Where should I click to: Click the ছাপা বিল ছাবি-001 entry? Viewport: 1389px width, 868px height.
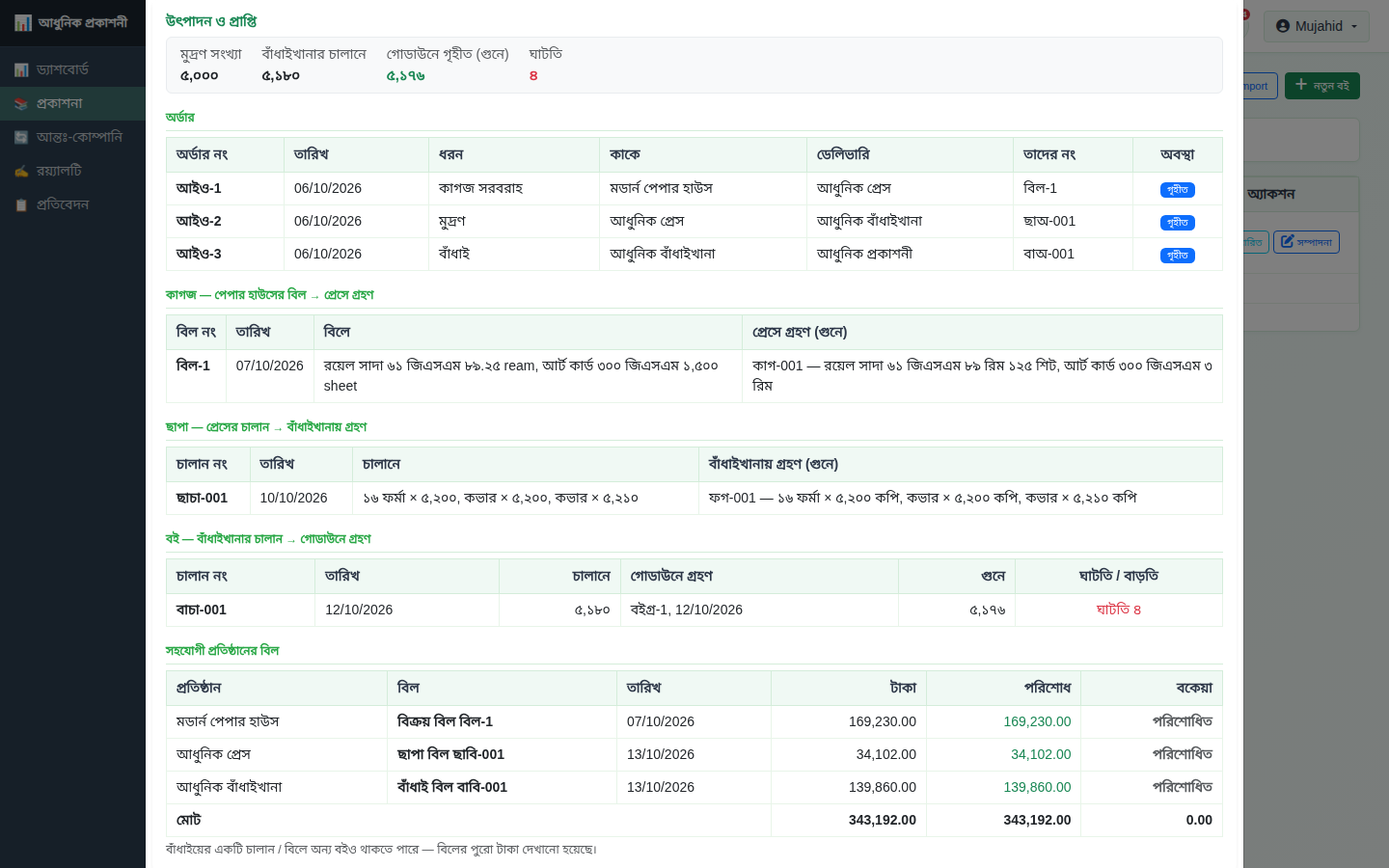pos(451,754)
